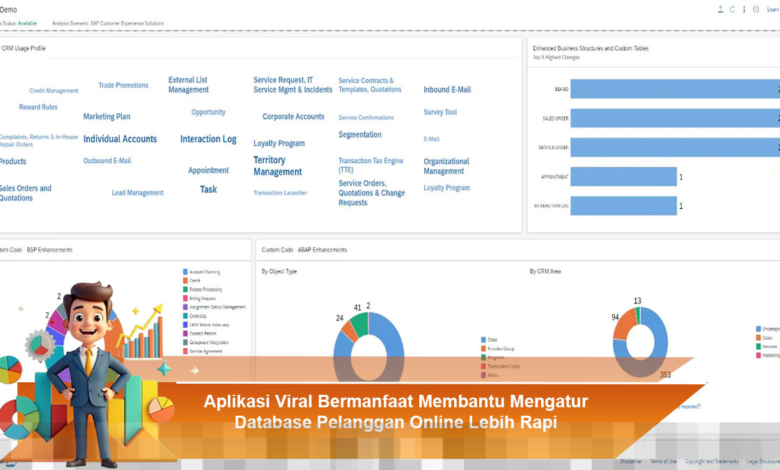Viewport: 780px width, 470px height.
Task: Open Terms of Use footer link
Action: pos(662,461)
